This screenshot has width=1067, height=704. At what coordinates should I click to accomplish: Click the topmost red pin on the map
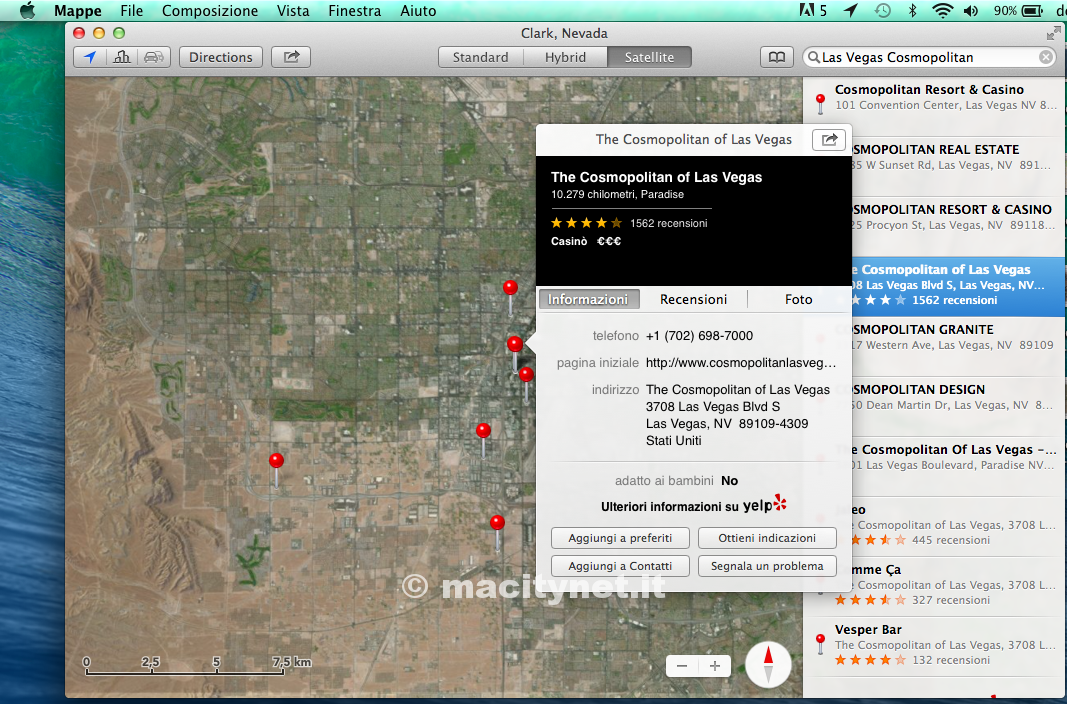(510, 288)
